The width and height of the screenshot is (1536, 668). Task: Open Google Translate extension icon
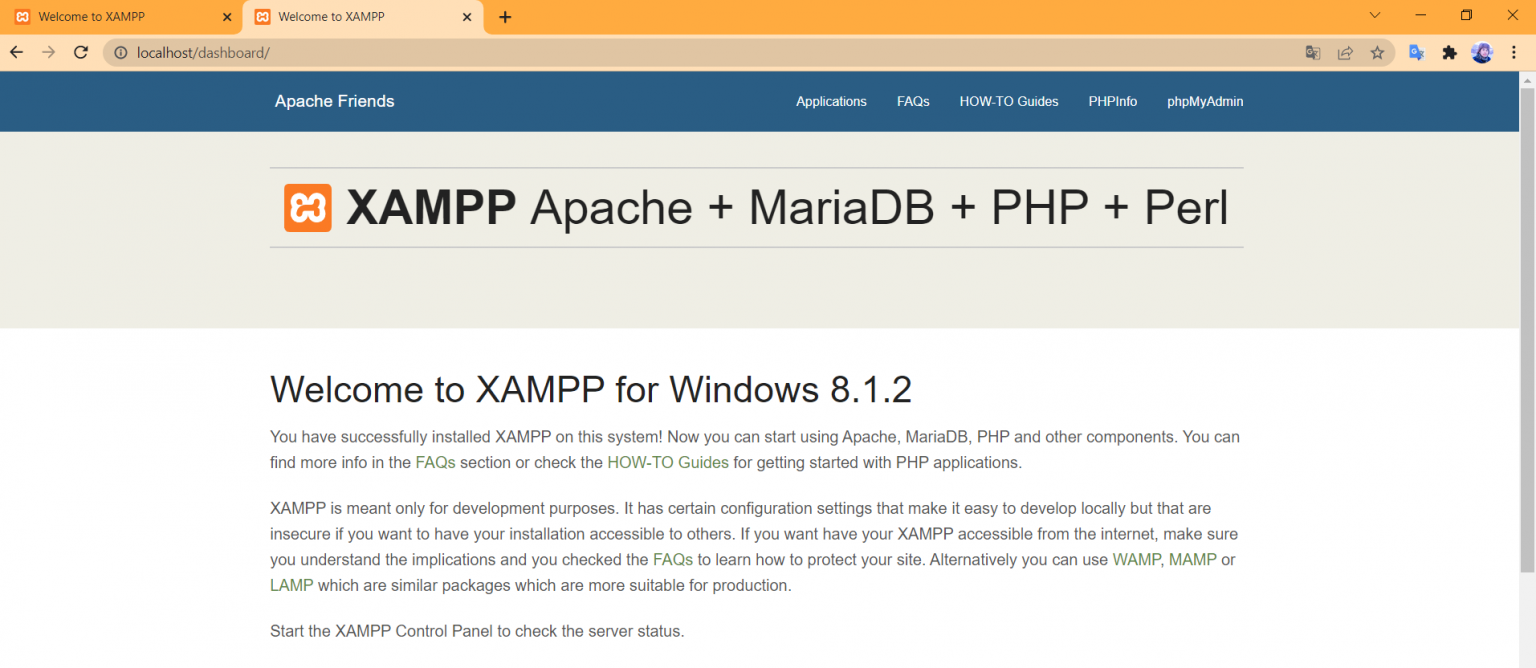tap(1416, 53)
